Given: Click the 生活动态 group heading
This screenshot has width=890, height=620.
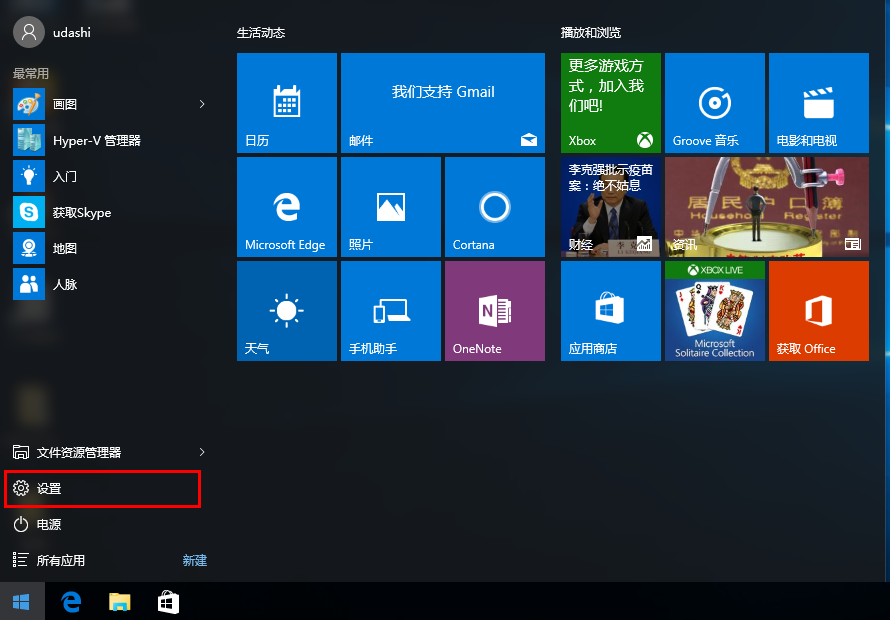Looking at the screenshot, I should [261, 33].
